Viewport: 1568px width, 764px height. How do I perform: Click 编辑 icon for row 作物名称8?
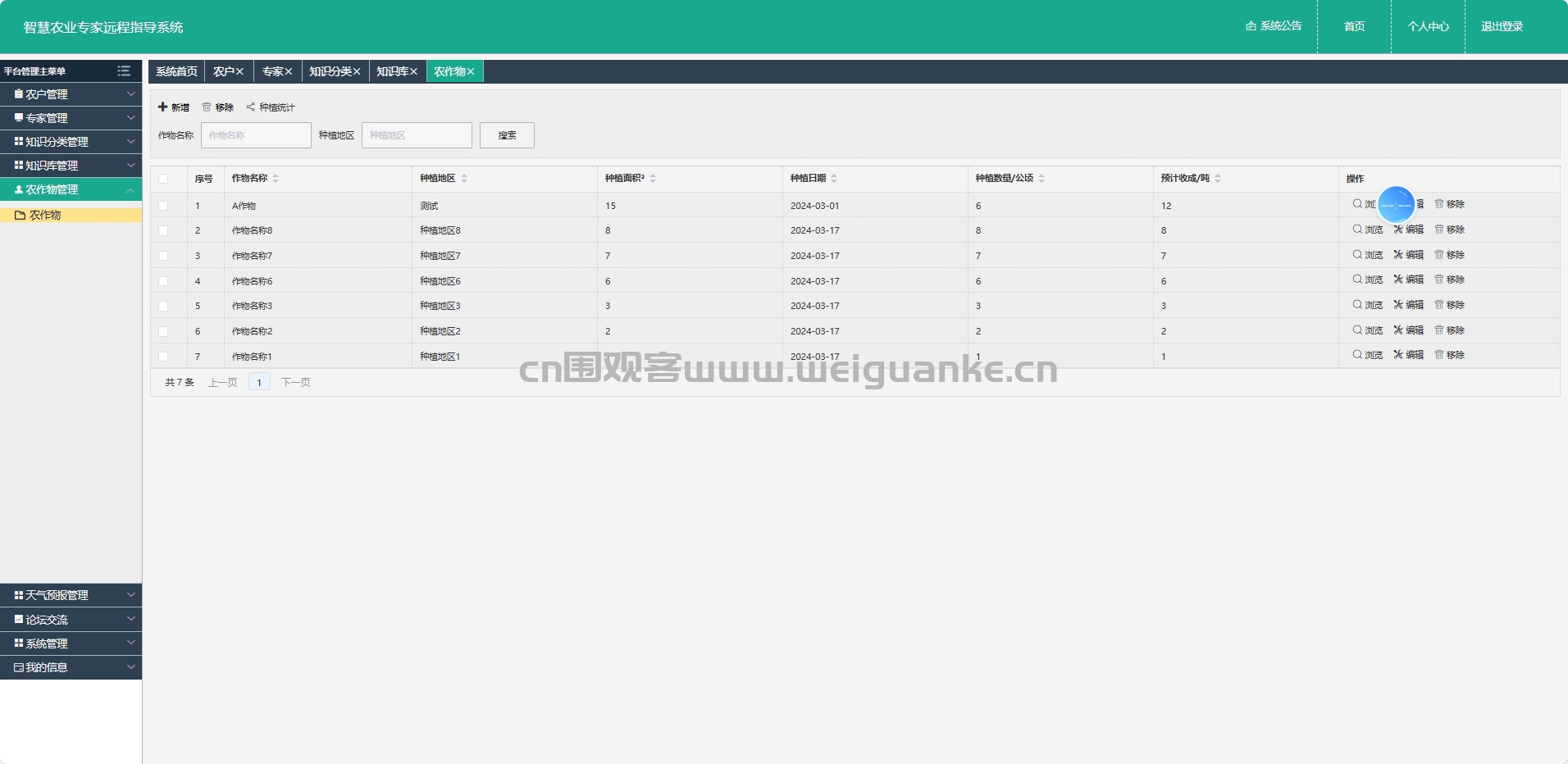tap(1409, 230)
